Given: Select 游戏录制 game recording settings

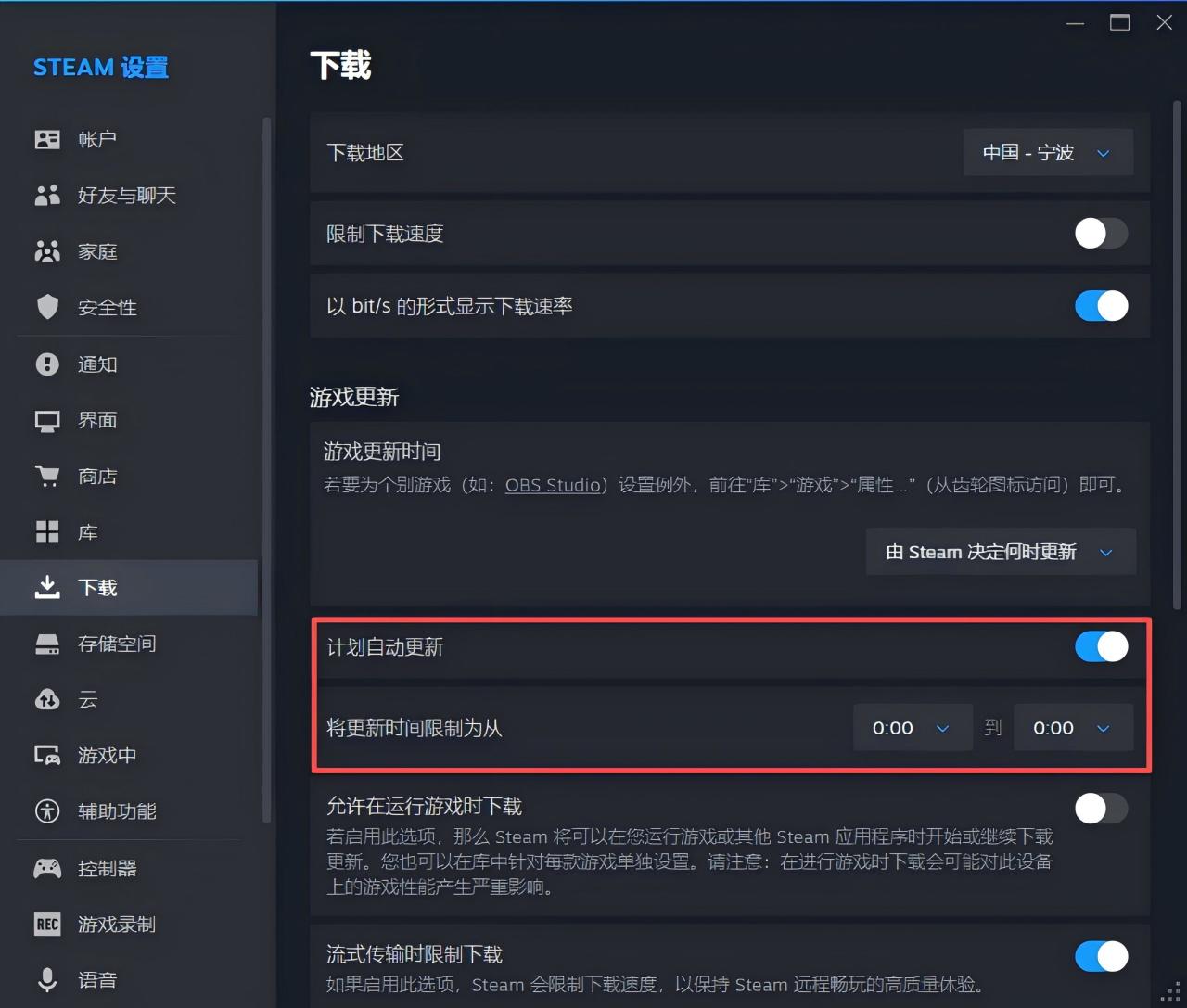Looking at the screenshot, I should coord(129,925).
